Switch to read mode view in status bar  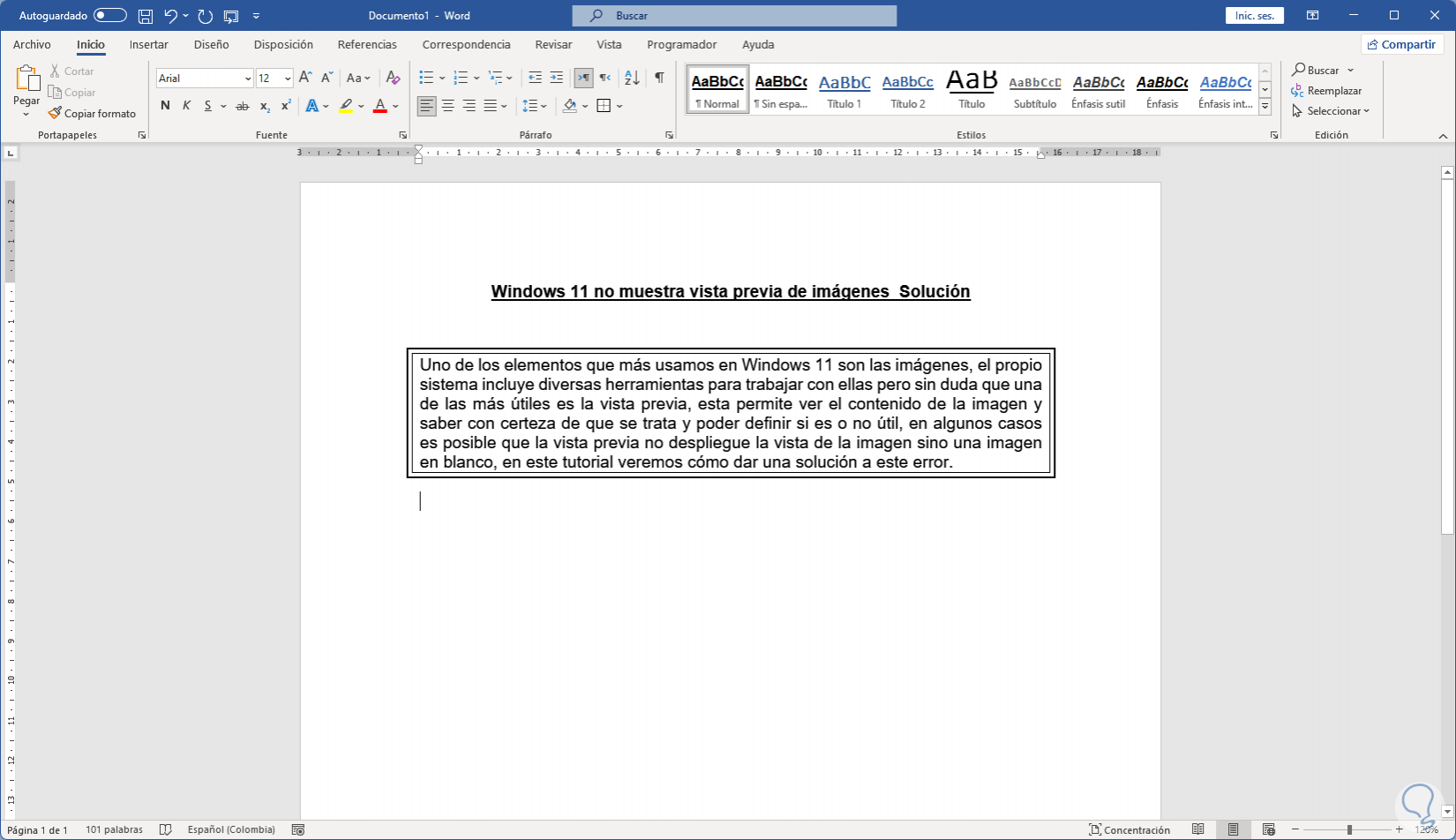(1197, 829)
